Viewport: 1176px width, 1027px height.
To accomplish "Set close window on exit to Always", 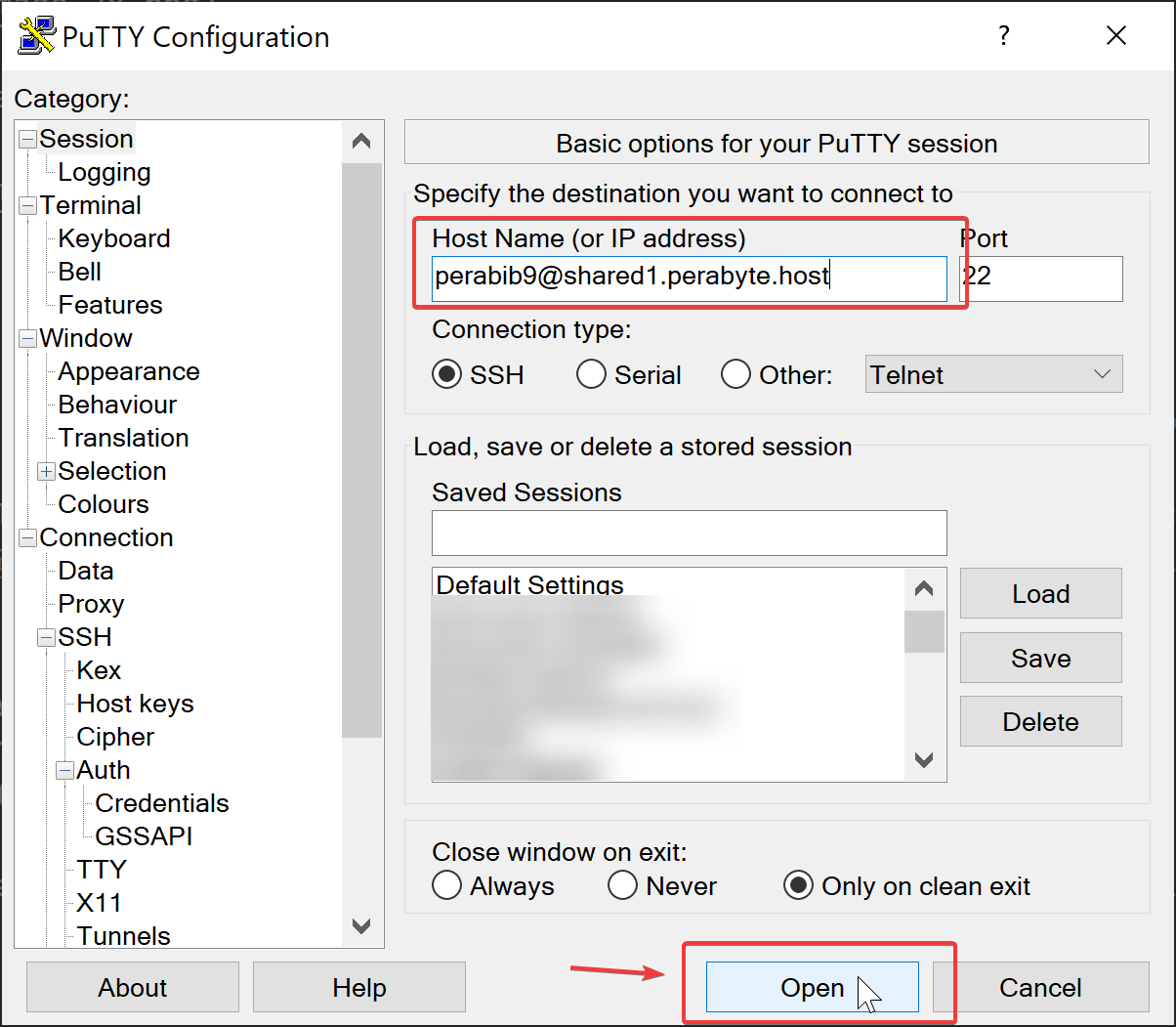I will [447, 886].
